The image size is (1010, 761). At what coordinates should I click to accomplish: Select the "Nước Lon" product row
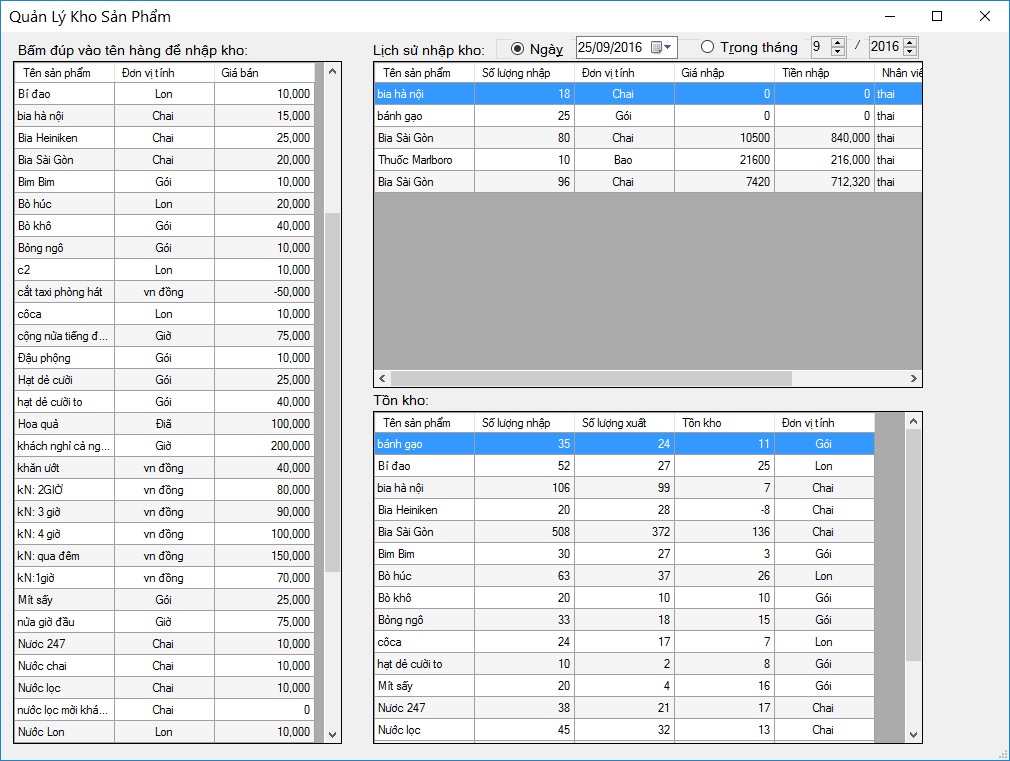click(x=164, y=731)
